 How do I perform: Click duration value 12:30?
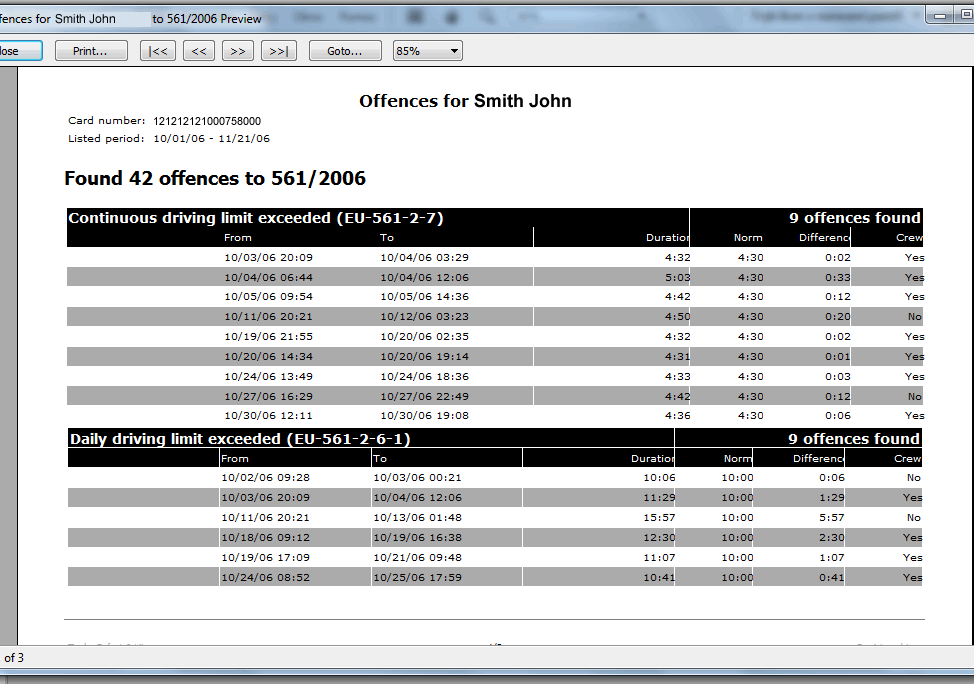click(x=659, y=537)
